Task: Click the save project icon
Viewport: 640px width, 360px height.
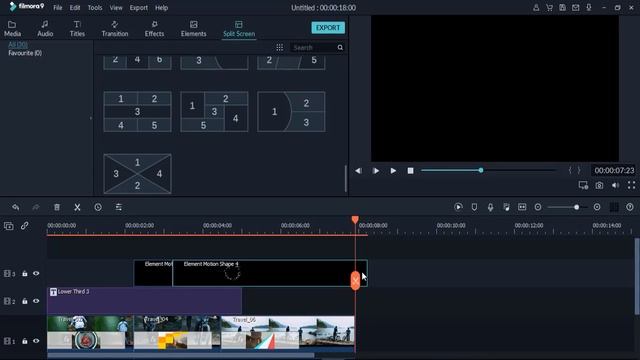Action: tap(562, 8)
